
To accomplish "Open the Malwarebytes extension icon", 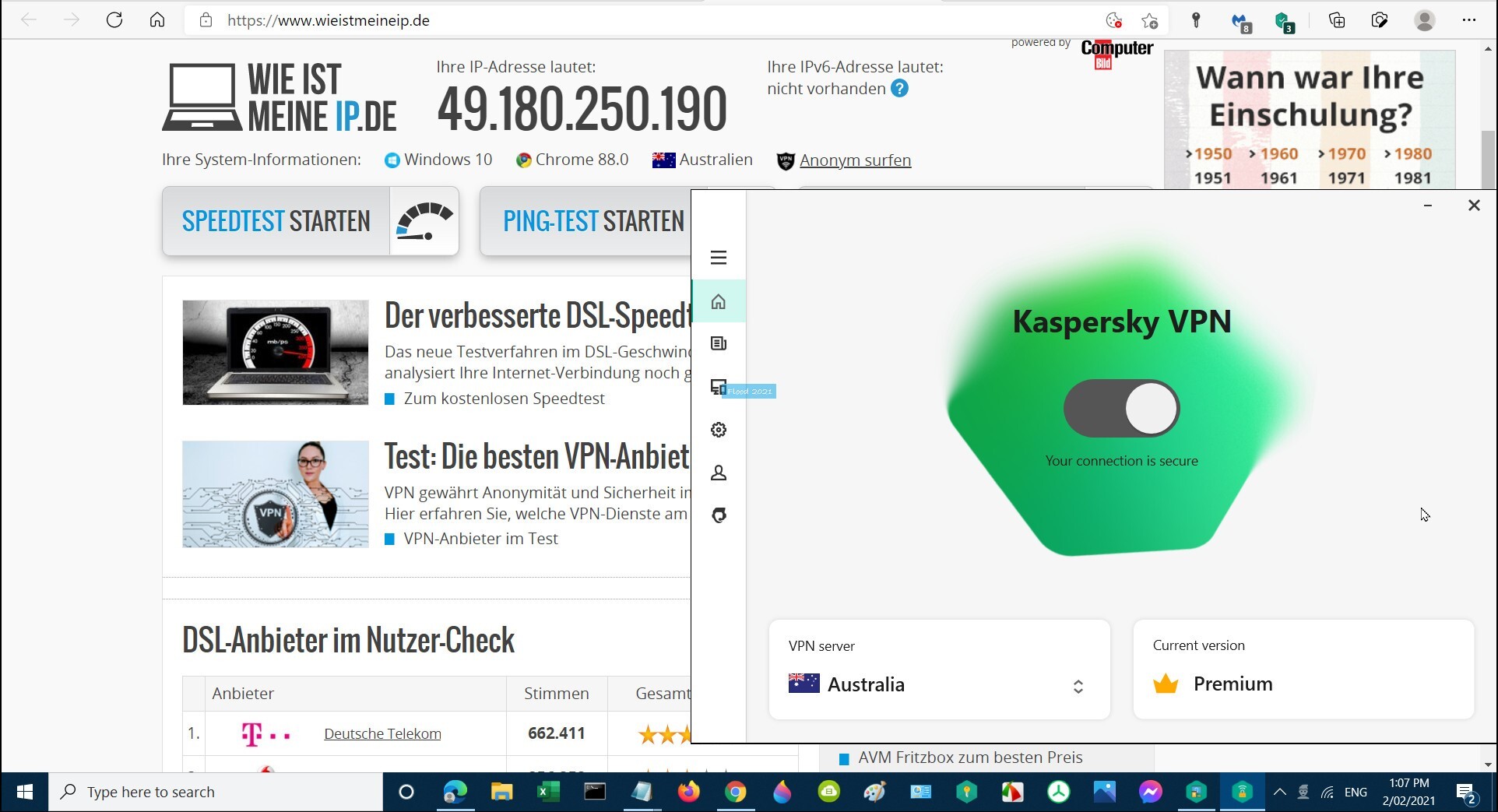I will tap(1240, 22).
